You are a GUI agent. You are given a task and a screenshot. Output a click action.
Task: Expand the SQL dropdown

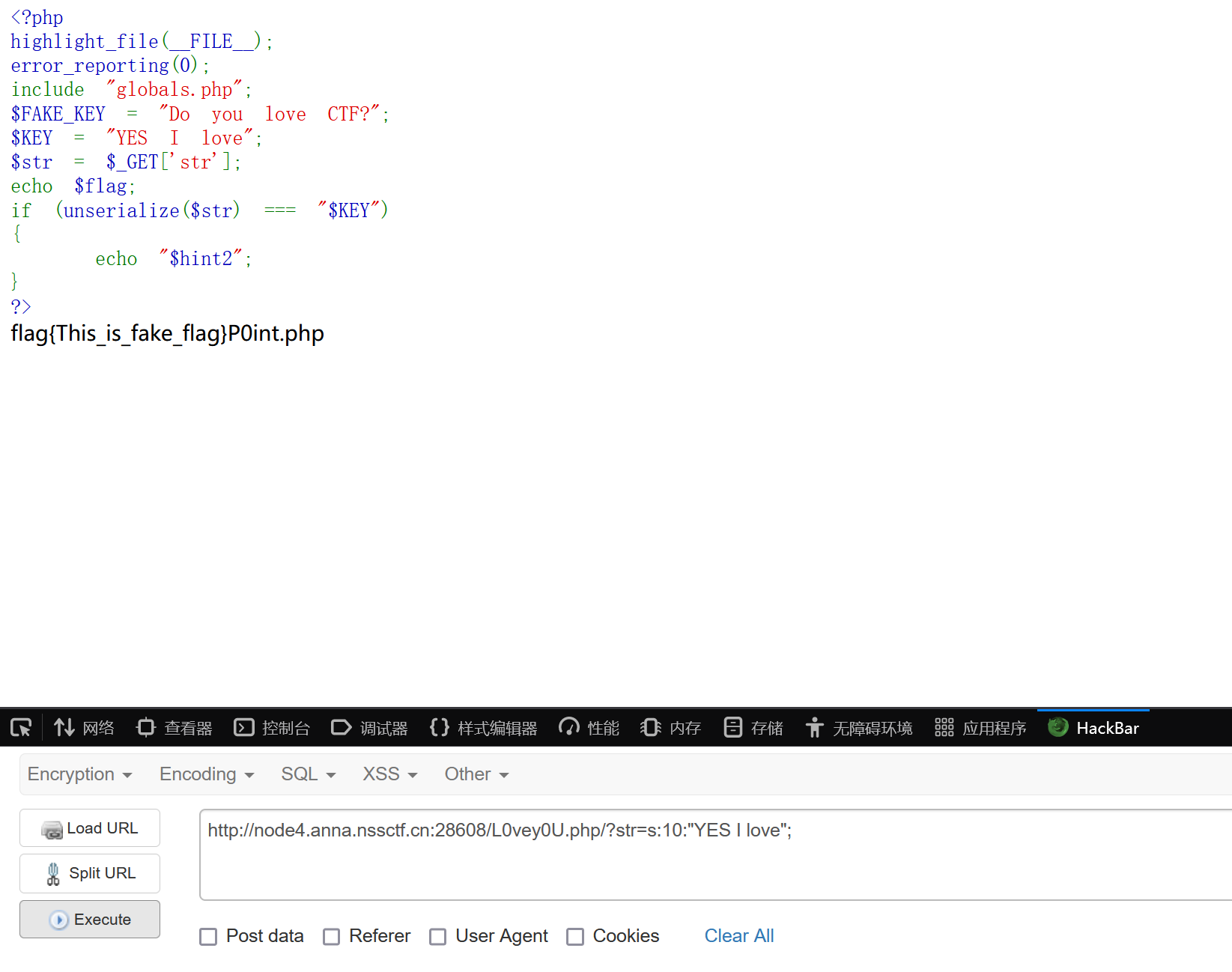(x=308, y=774)
